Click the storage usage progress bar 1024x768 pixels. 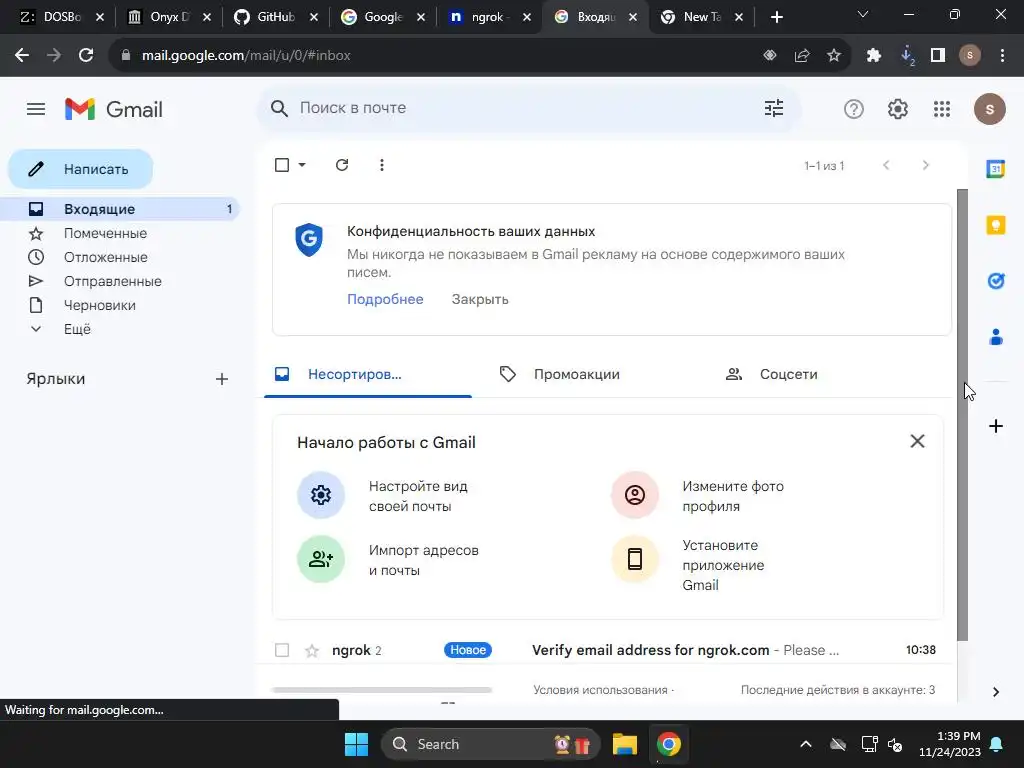(x=381, y=690)
